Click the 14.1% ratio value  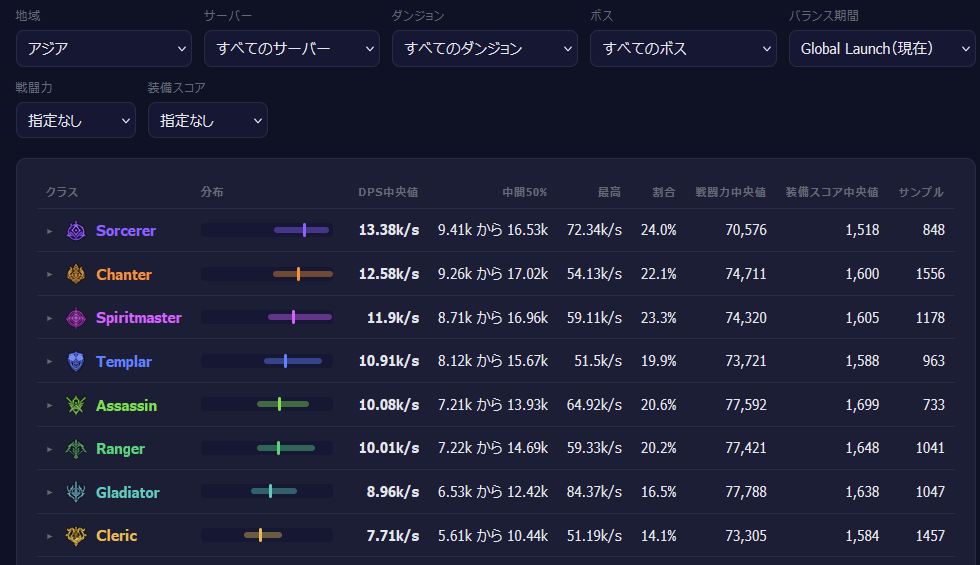click(x=659, y=536)
